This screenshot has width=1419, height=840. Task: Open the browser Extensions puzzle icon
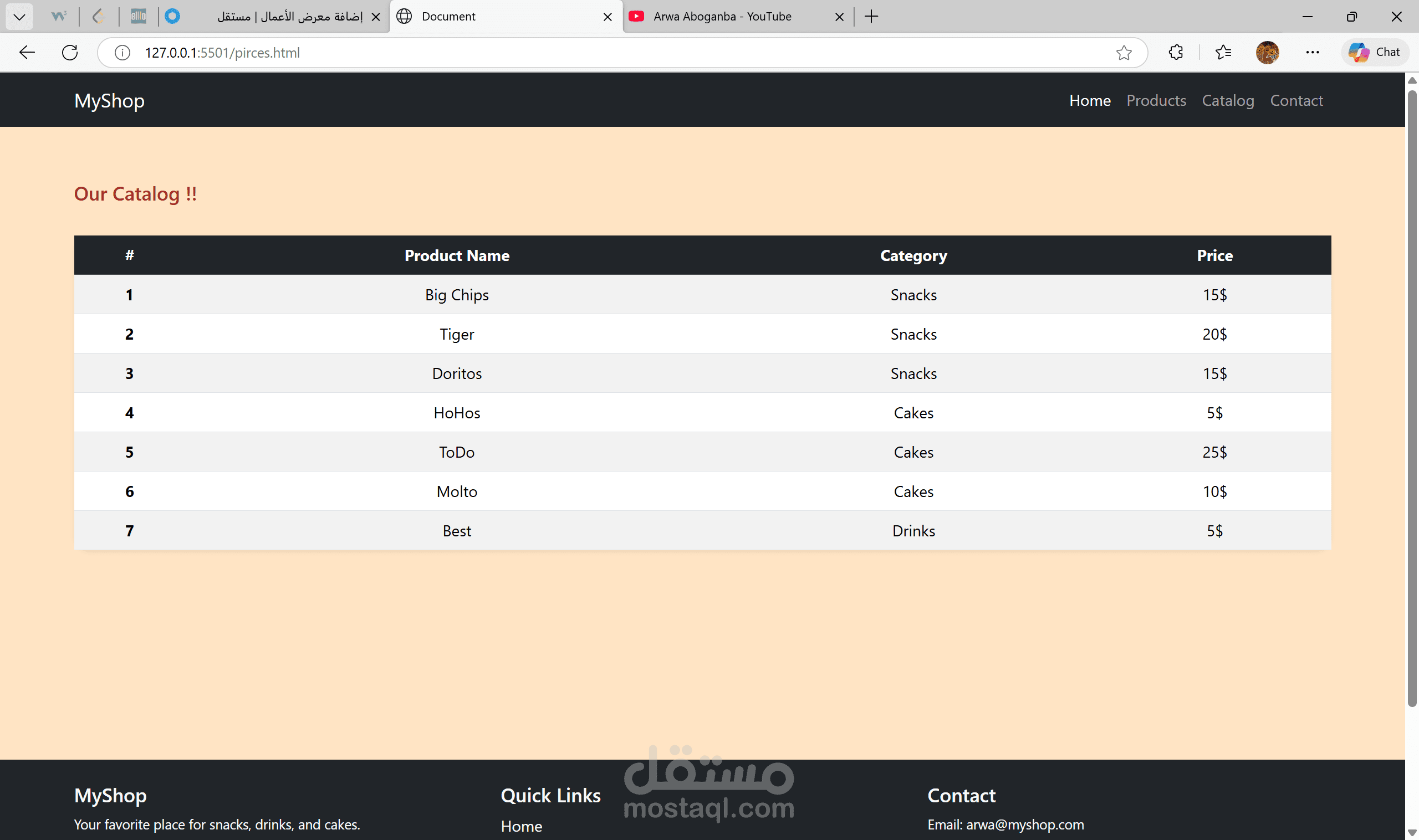click(x=1176, y=53)
